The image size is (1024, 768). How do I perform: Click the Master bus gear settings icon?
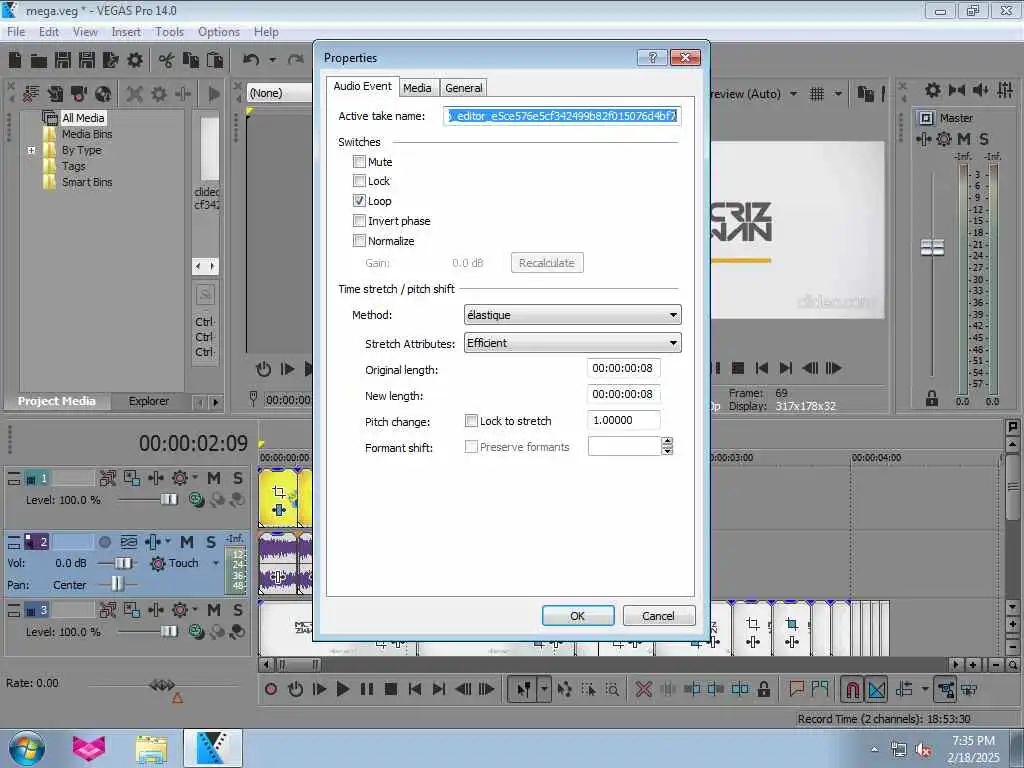click(944, 138)
